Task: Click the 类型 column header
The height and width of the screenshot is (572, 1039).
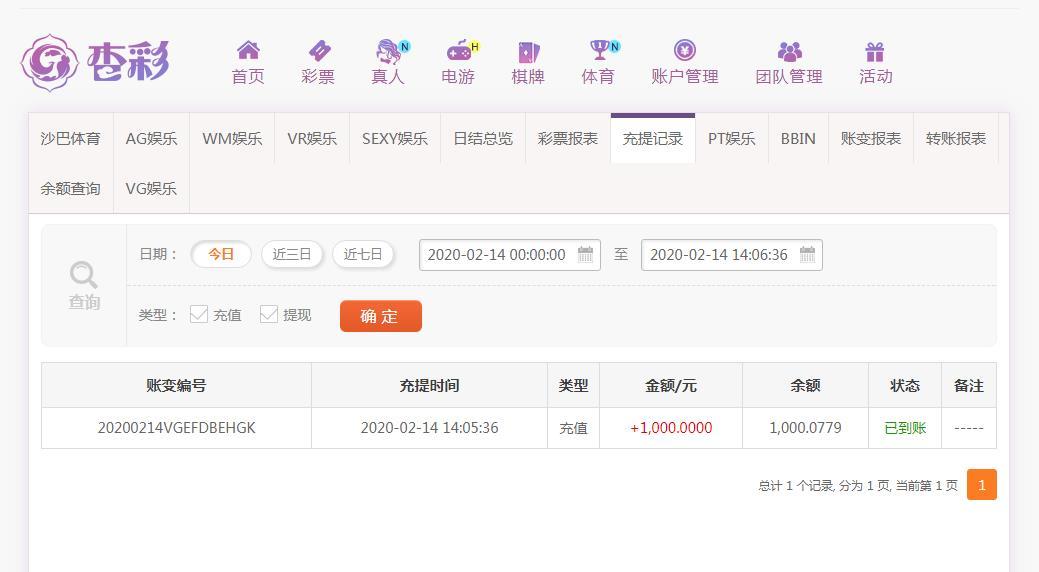Action: coord(573,386)
